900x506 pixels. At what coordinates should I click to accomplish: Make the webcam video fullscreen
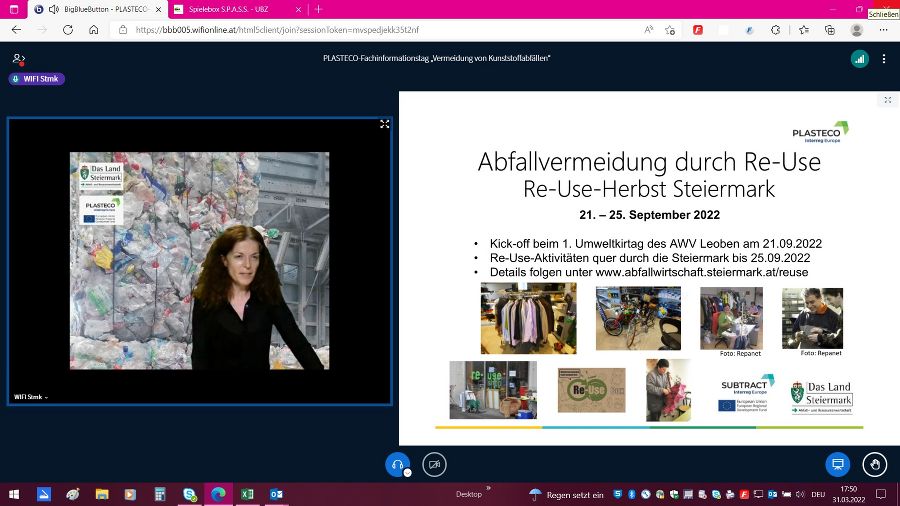(385, 124)
